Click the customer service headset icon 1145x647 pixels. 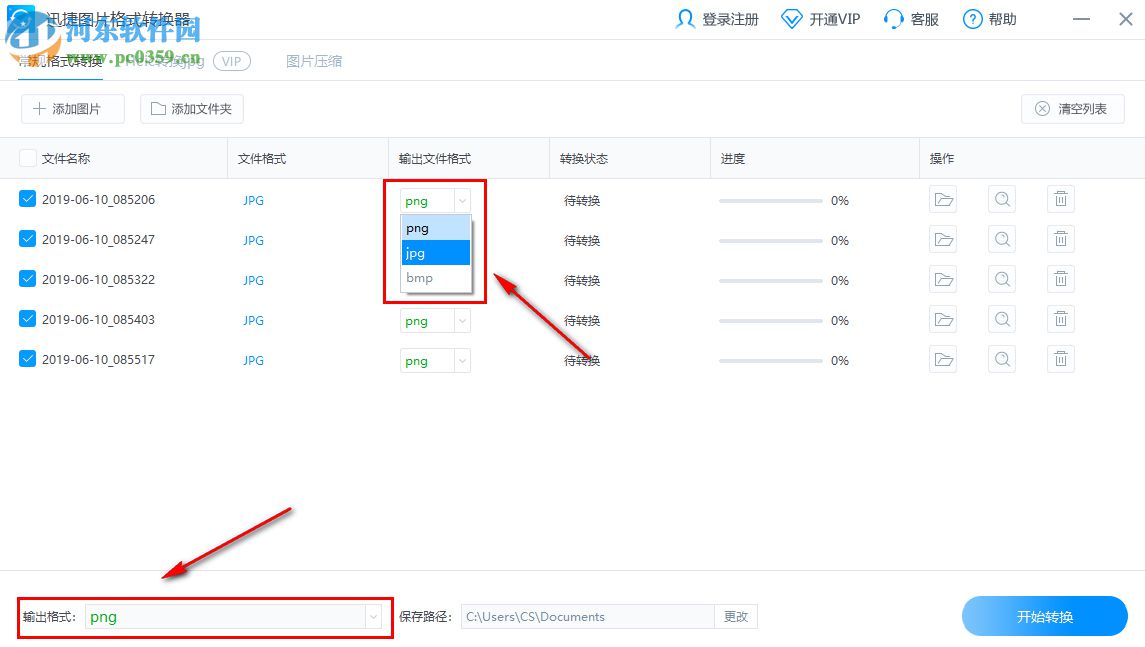[x=893, y=19]
